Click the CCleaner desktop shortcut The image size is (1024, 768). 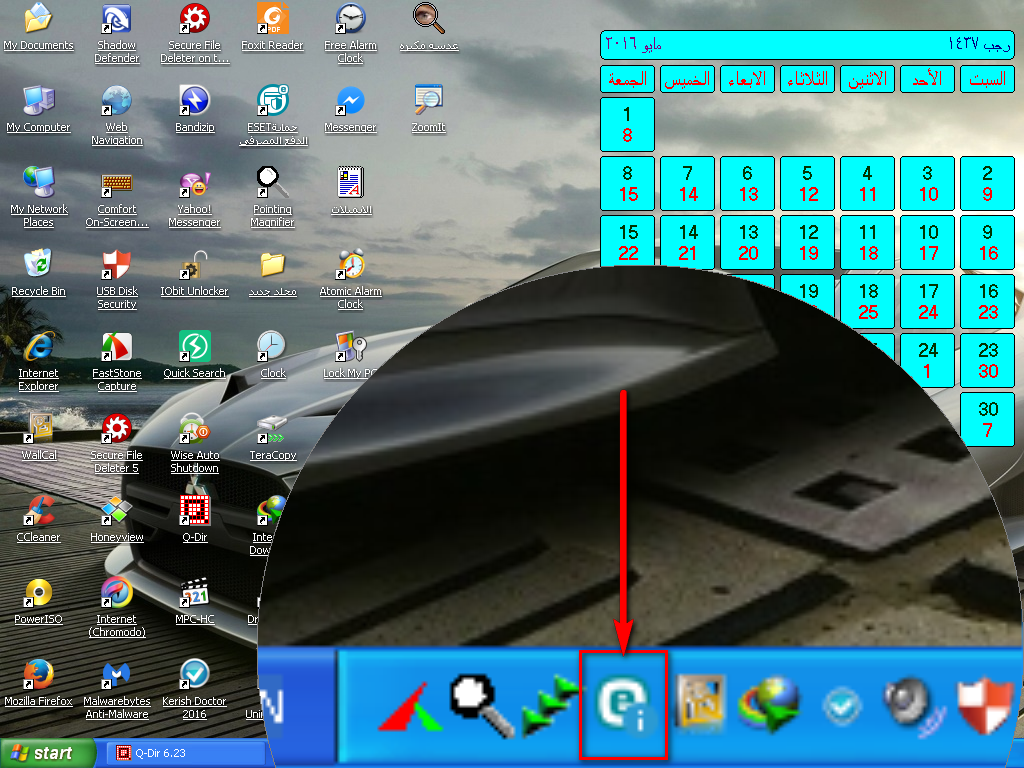(x=39, y=519)
